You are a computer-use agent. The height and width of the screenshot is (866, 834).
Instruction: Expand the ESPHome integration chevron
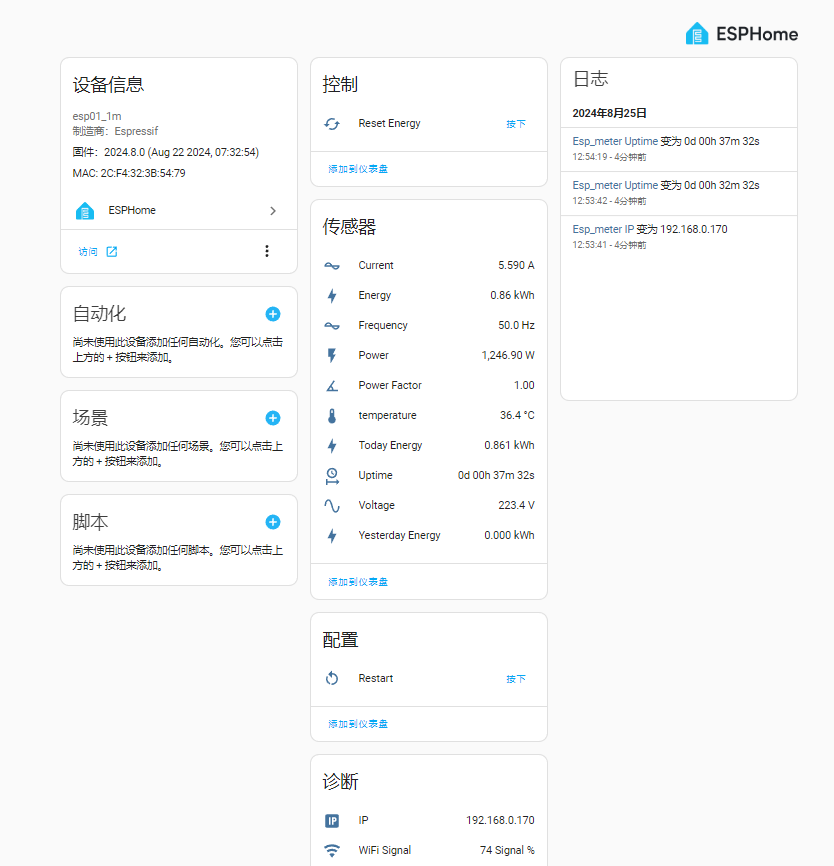(x=273, y=211)
